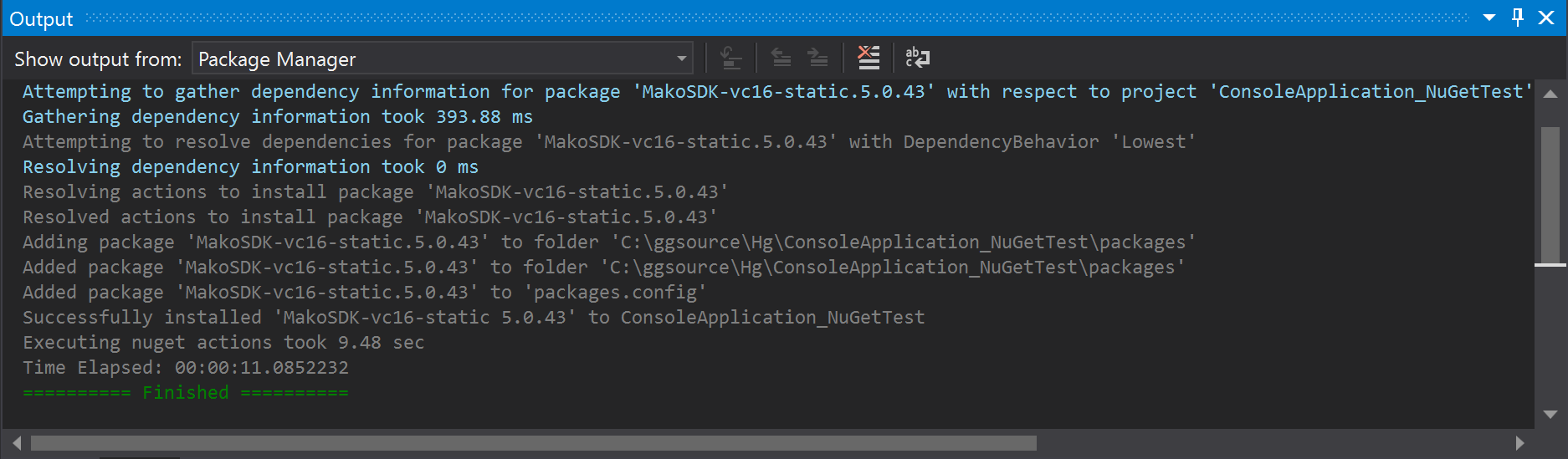Open the Window Position dropdown arrow
This screenshot has height=459, width=1568.
(1489, 18)
